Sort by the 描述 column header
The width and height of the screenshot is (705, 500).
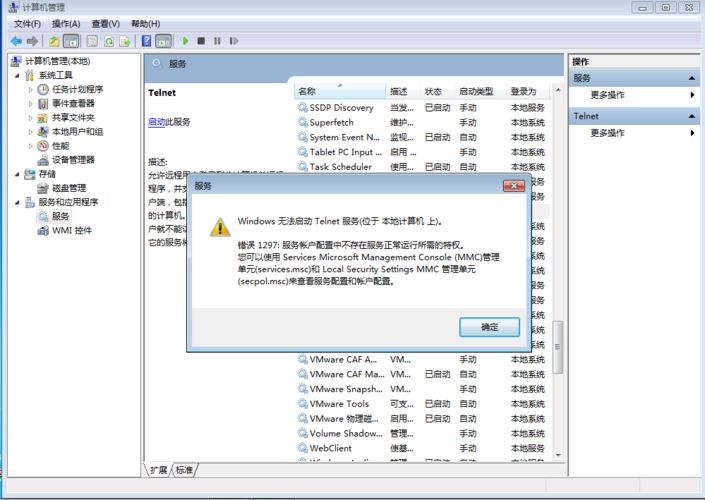click(x=403, y=91)
